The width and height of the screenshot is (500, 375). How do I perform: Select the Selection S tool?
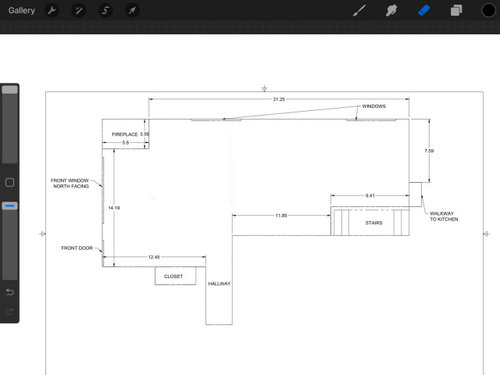(106, 11)
